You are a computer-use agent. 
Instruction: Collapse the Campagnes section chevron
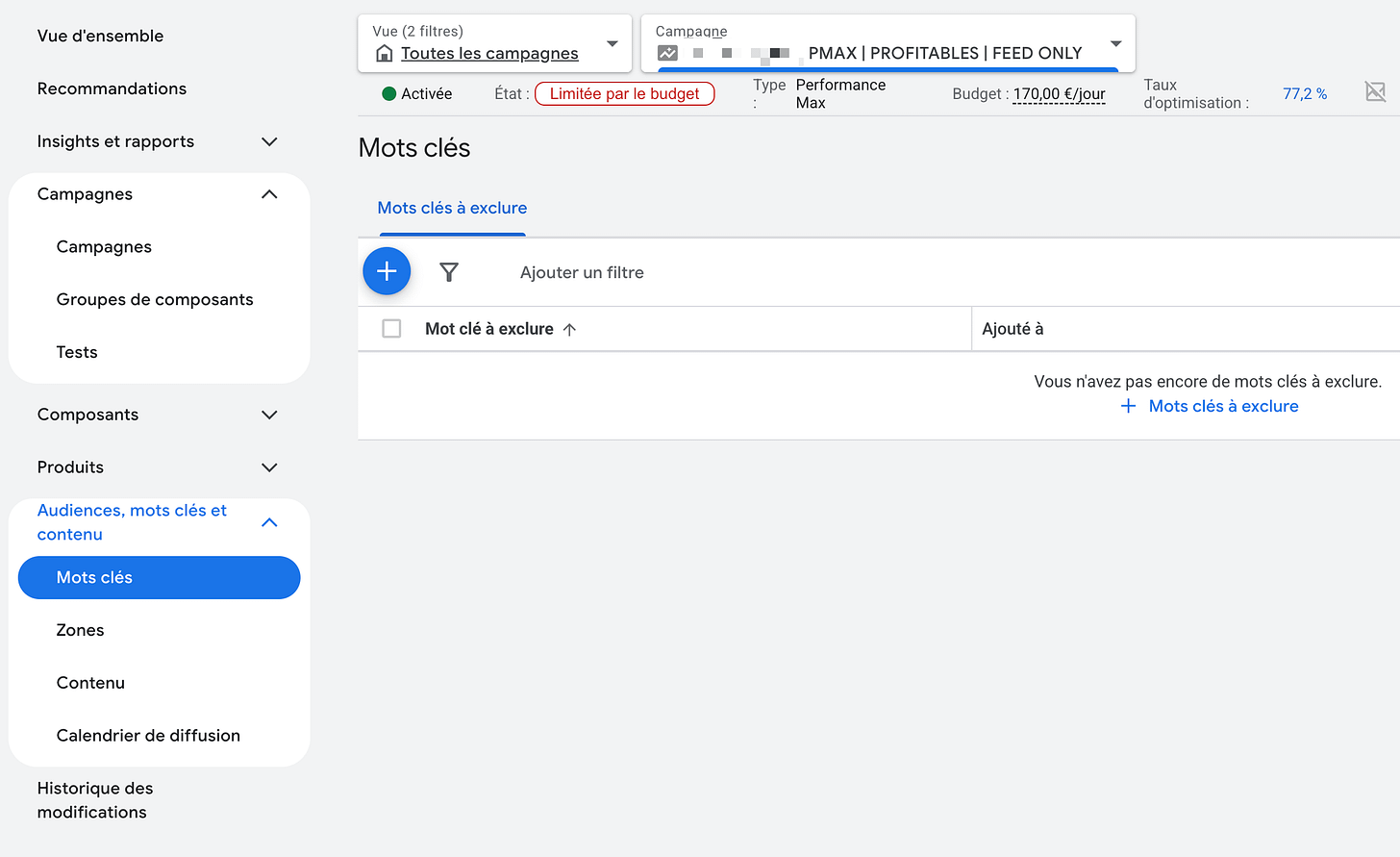click(x=269, y=194)
